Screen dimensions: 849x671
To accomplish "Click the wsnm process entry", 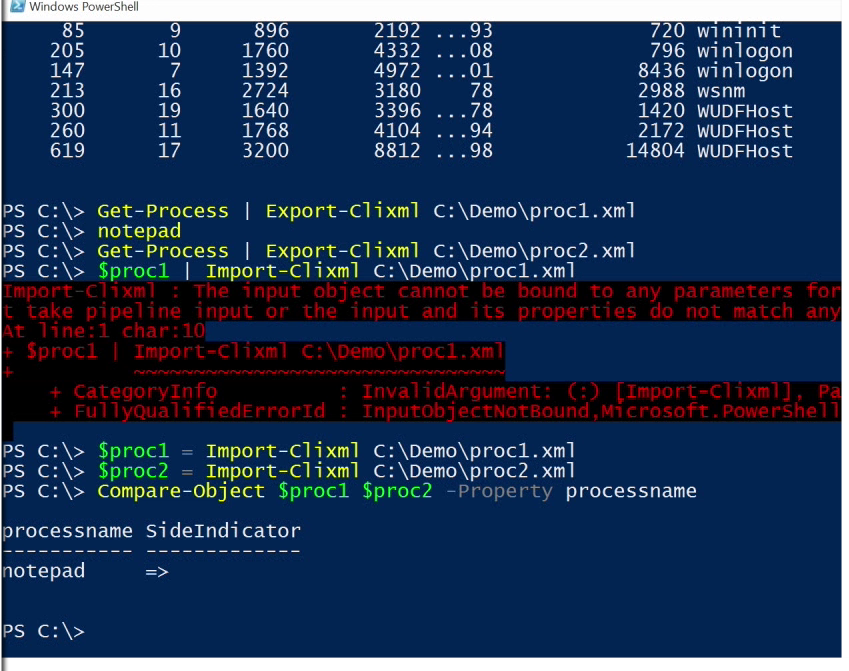I will tap(721, 90).
